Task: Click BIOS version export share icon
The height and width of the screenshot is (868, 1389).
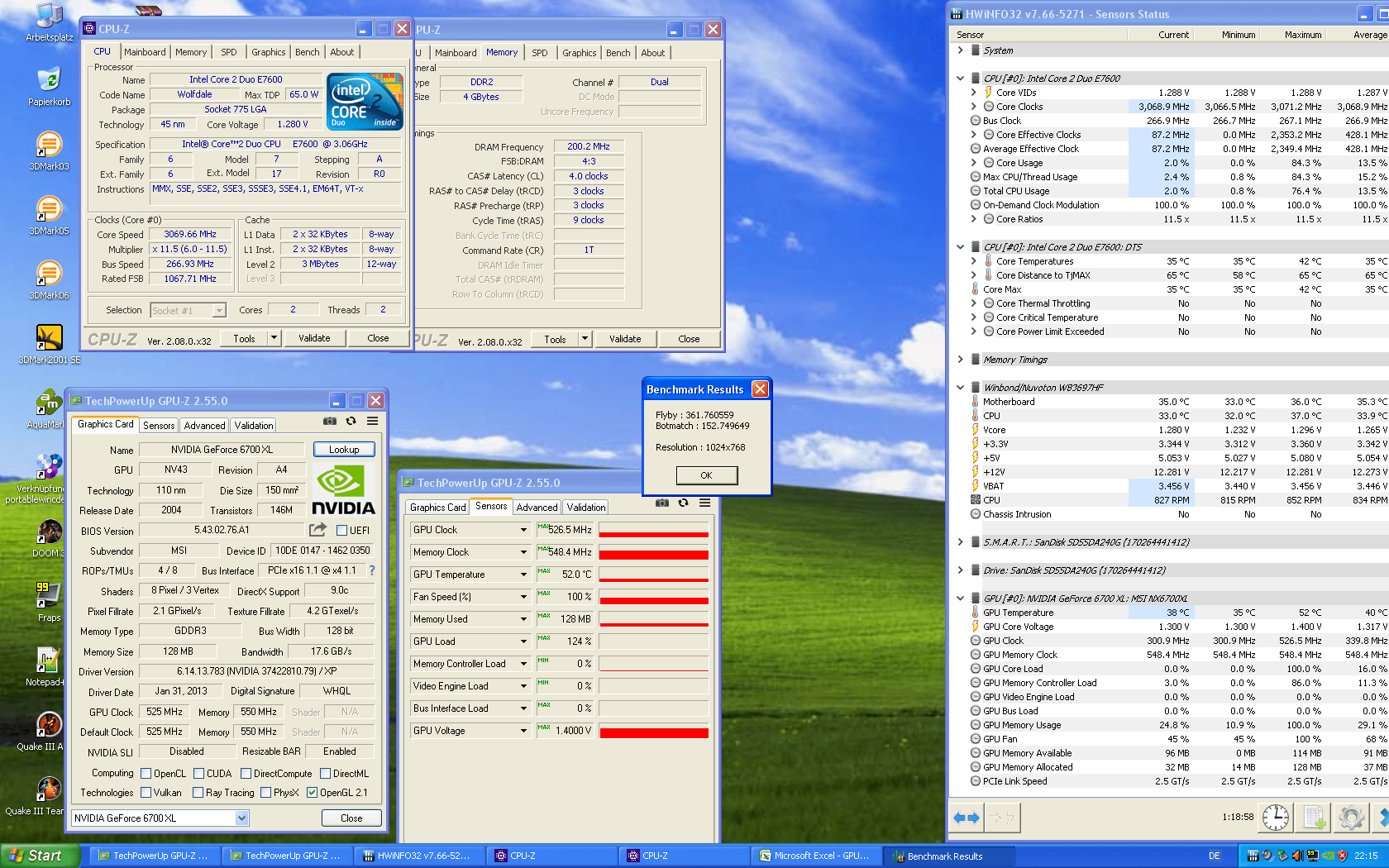Action: (317, 530)
